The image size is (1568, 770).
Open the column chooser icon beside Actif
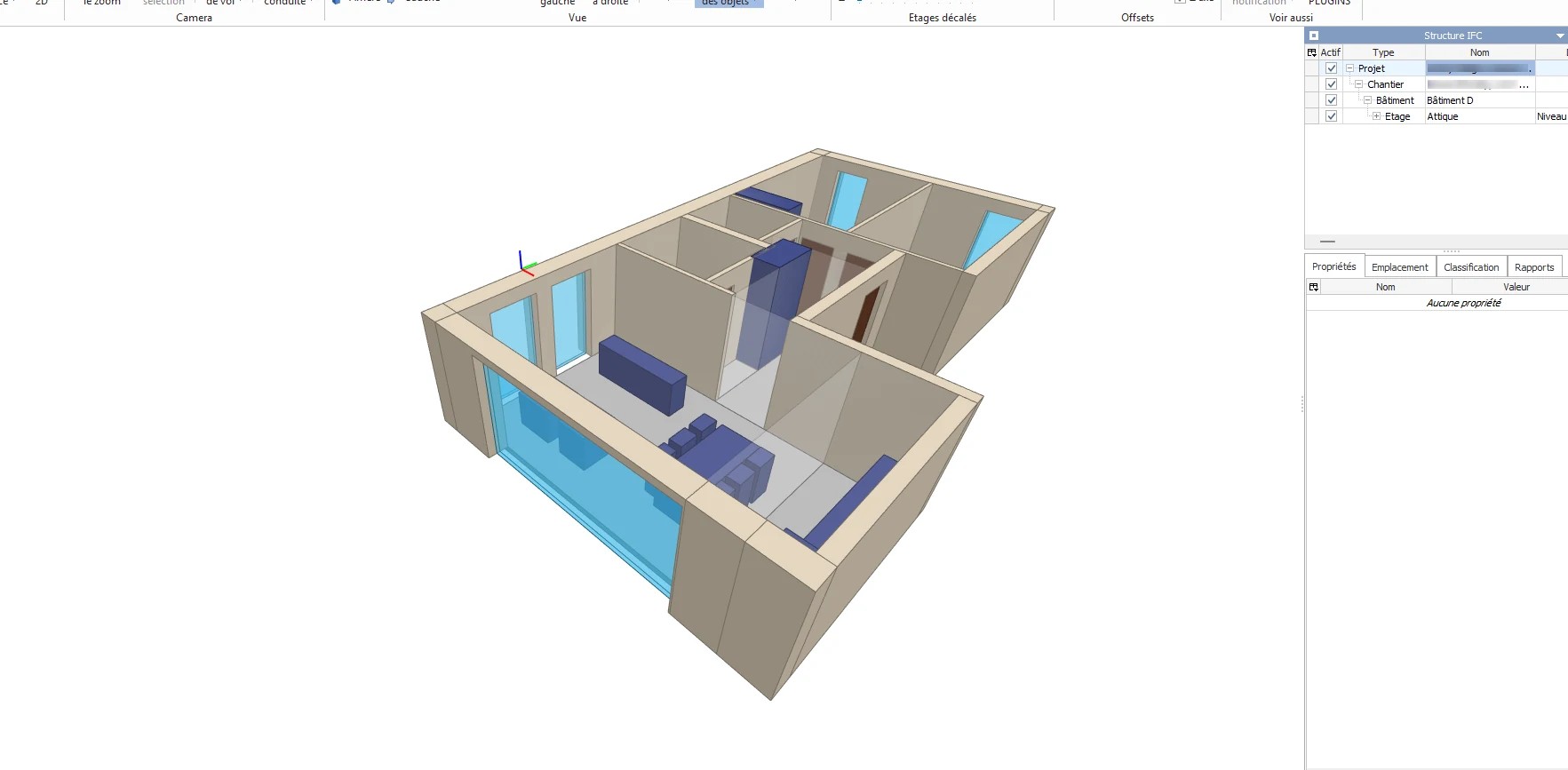[x=1312, y=52]
